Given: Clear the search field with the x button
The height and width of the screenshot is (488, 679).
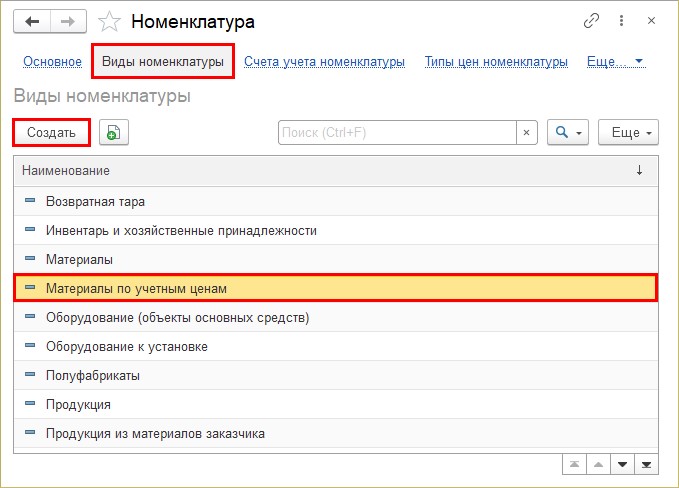Looking at the screenshot, I should coord(527,133).
